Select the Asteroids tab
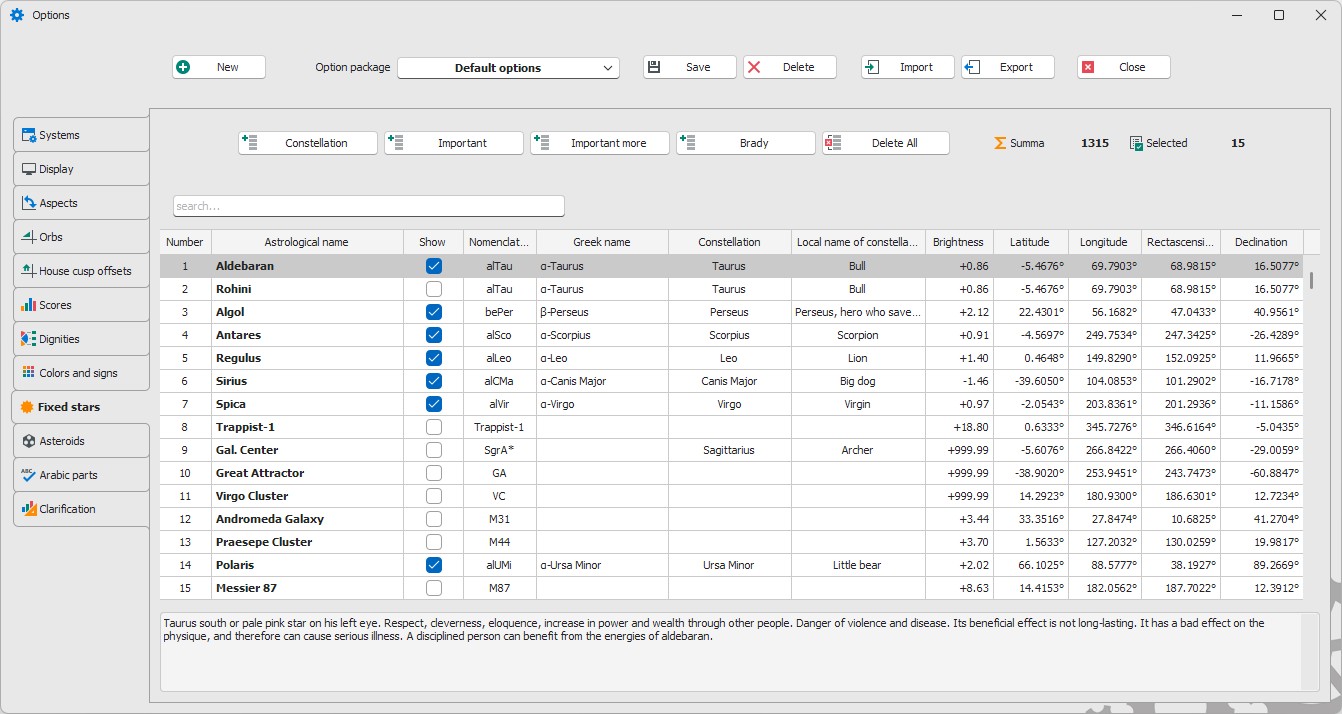1342x714 pixels. click(x=81, y=441)
